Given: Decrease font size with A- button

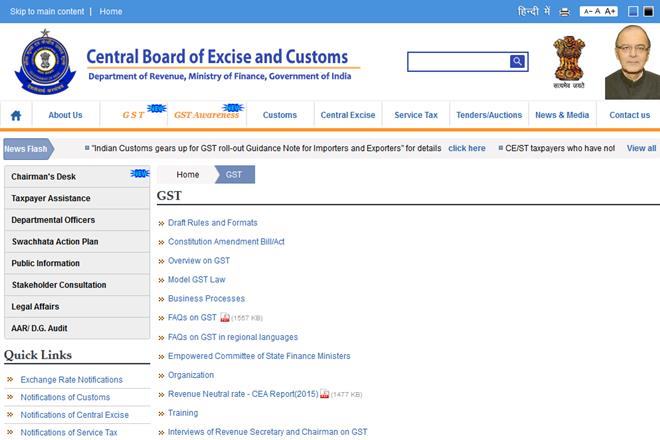Looking at the screenshot, I should tap(586, 11).
